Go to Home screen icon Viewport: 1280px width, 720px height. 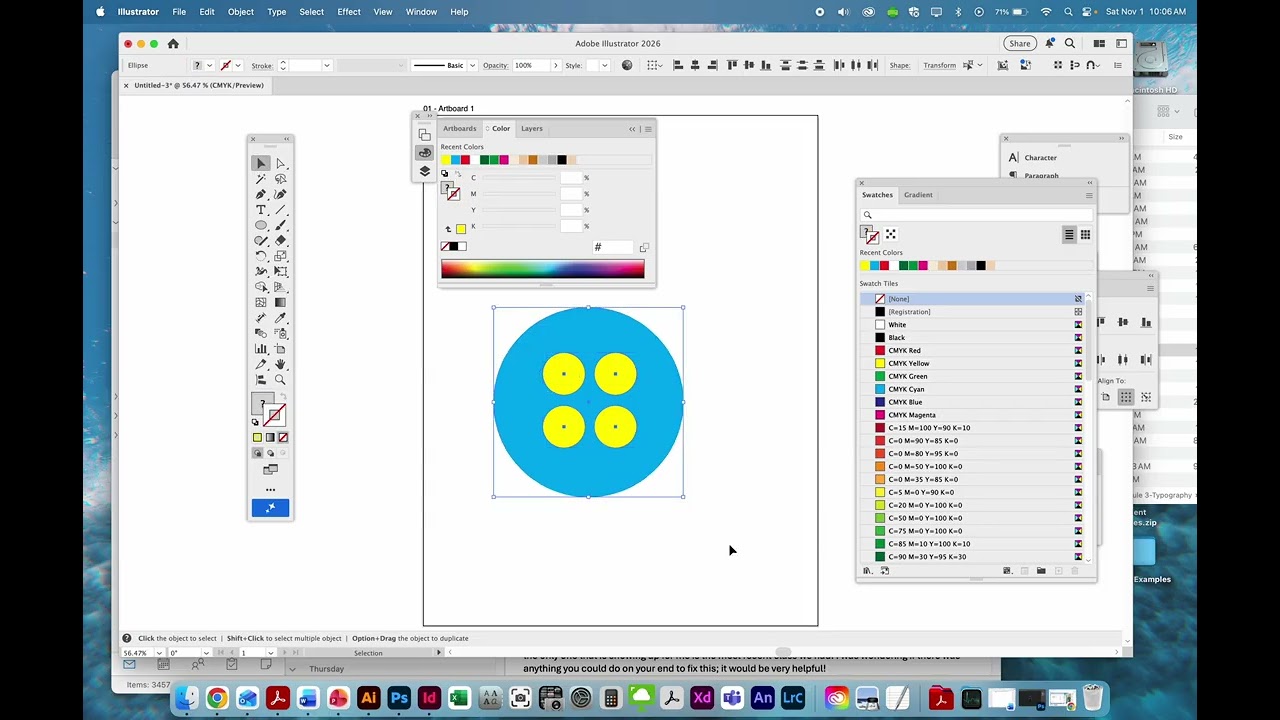(173, 44)
